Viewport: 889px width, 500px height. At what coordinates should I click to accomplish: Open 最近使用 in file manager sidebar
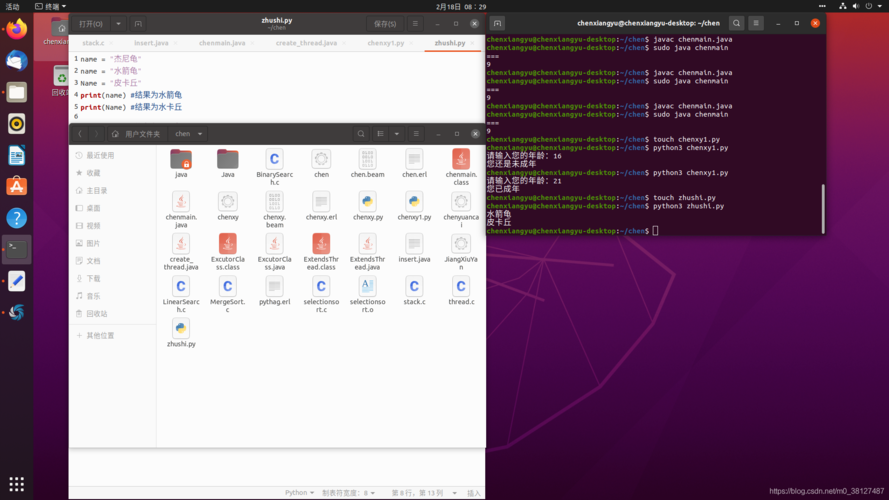pyautogui.click(x=112, y=155)
